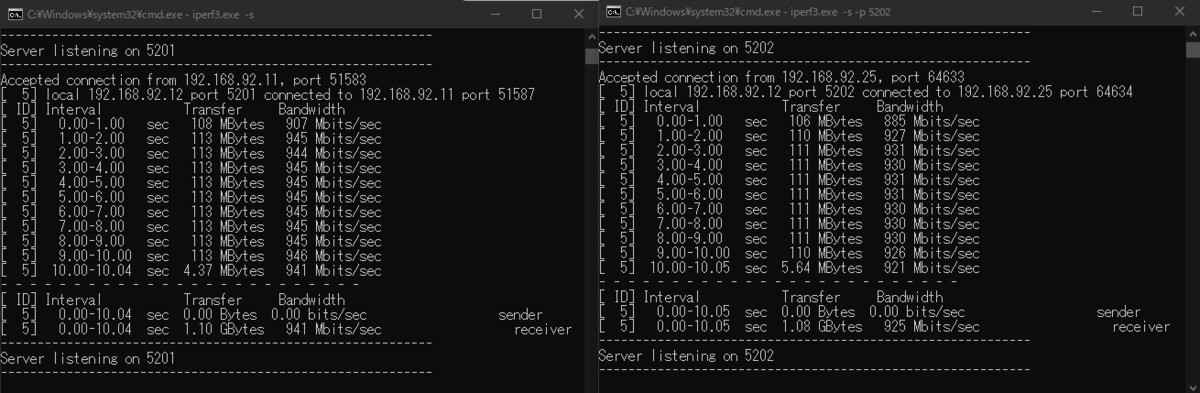Maximize the iperf3.exe -s window
1200x393 pixels.
coord(536,14)
